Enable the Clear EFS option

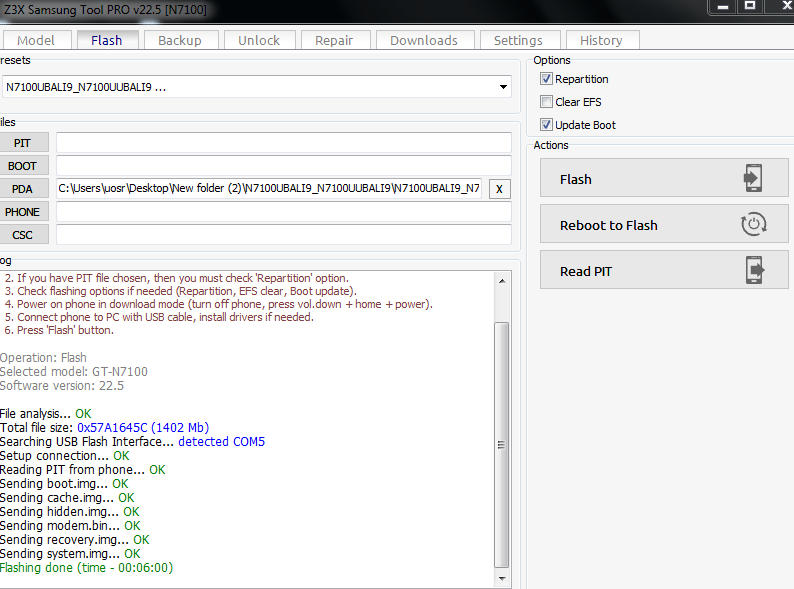[x=546, y=101]
